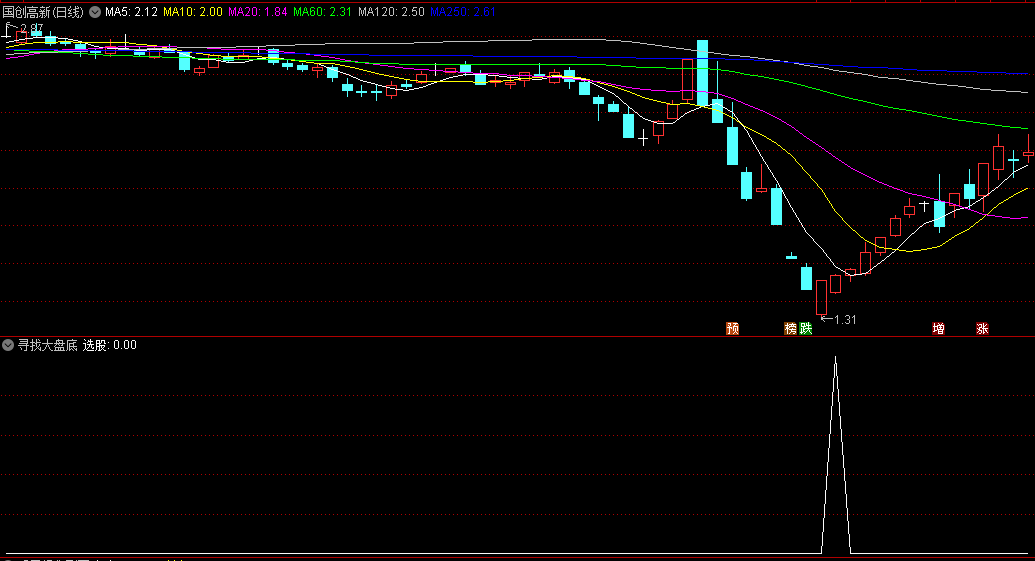Click the 预 event marker icon
This screenshot has width=1035, height=561.
click(x=732, y=329)
